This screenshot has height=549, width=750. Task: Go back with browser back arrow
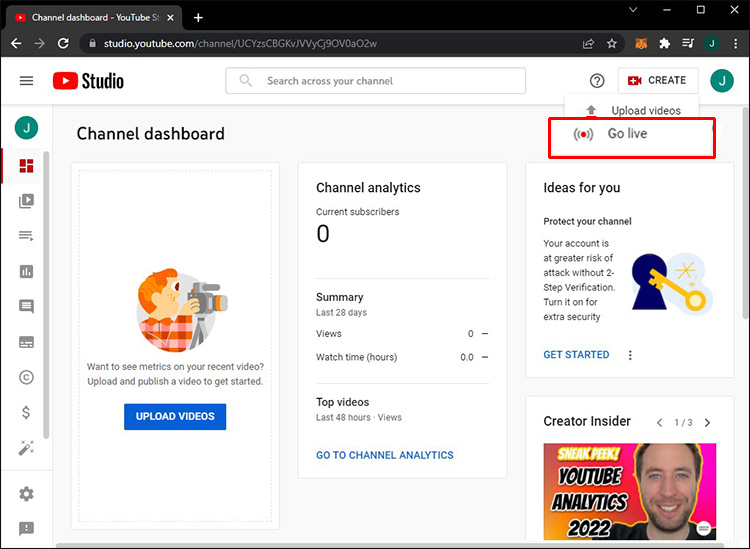coord(16,44)
